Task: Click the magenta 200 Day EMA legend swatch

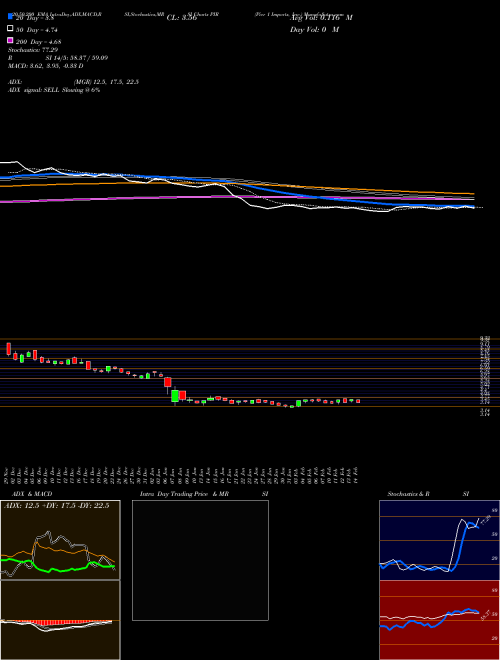Action: [x=10, y=40]
